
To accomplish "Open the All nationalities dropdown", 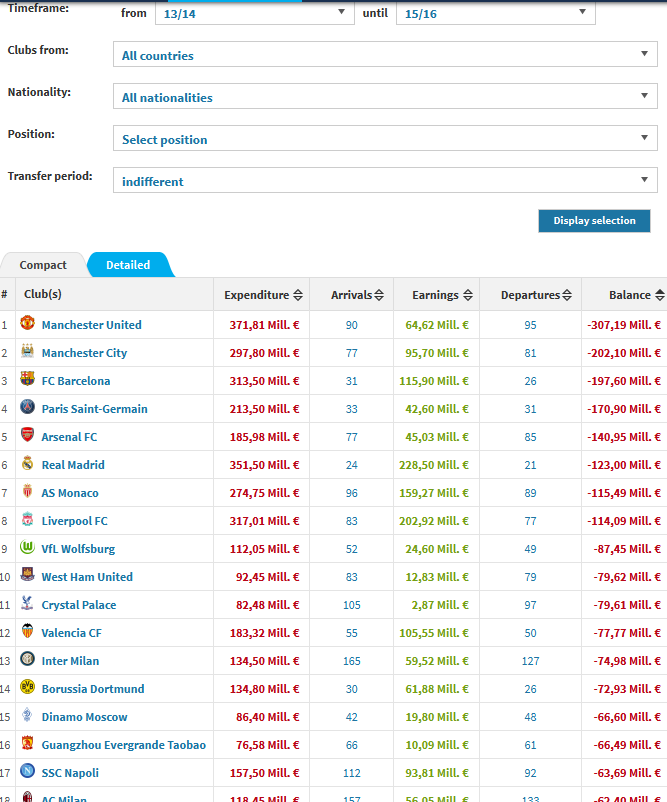I will (x=385, y=97).
